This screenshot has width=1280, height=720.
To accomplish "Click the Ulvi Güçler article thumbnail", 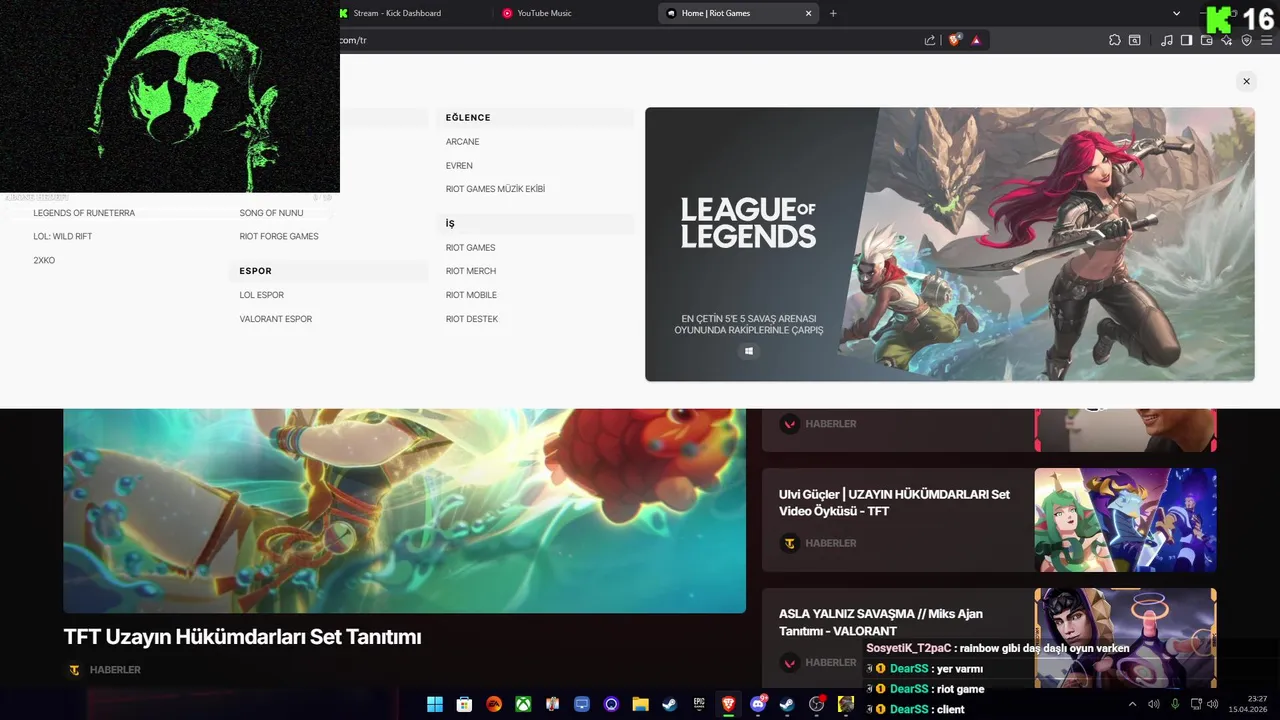I will (x=1125, y=520).
